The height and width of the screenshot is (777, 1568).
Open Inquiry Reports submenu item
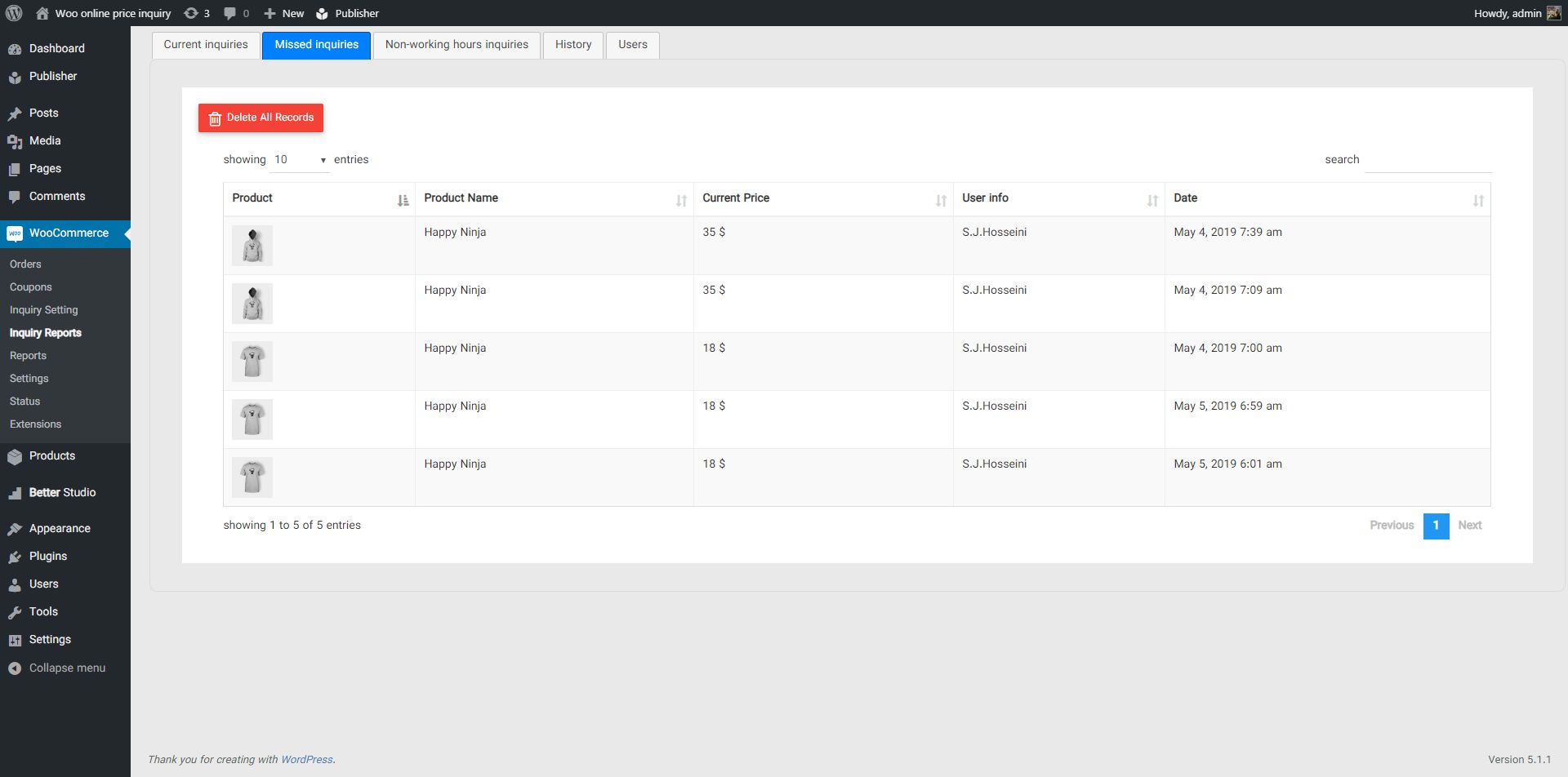tap(46, 333)
